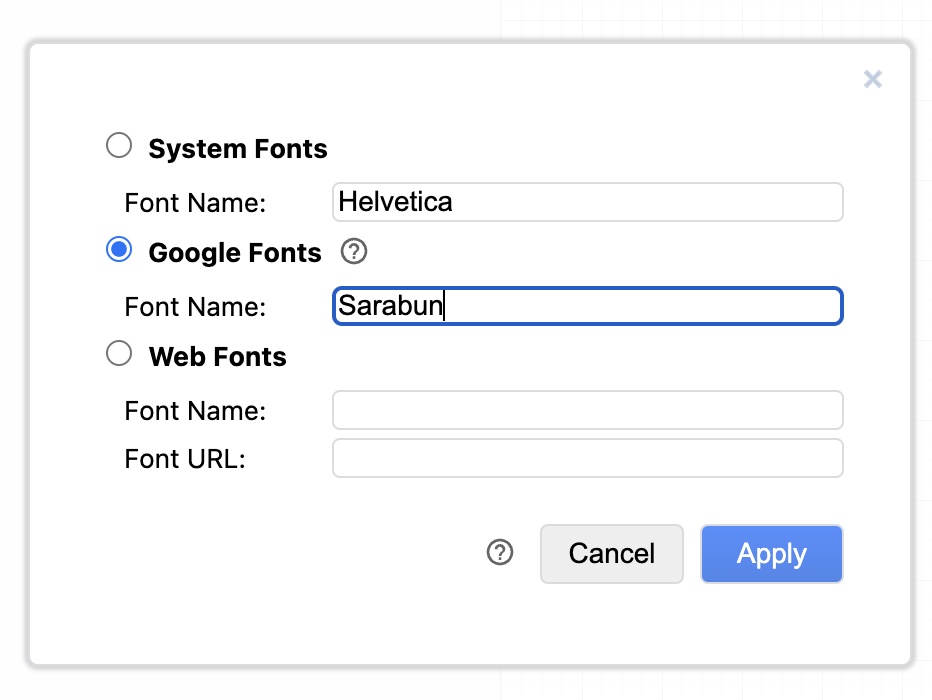Click the Font Name label under Google Fonts

click(x=195, y=307)
